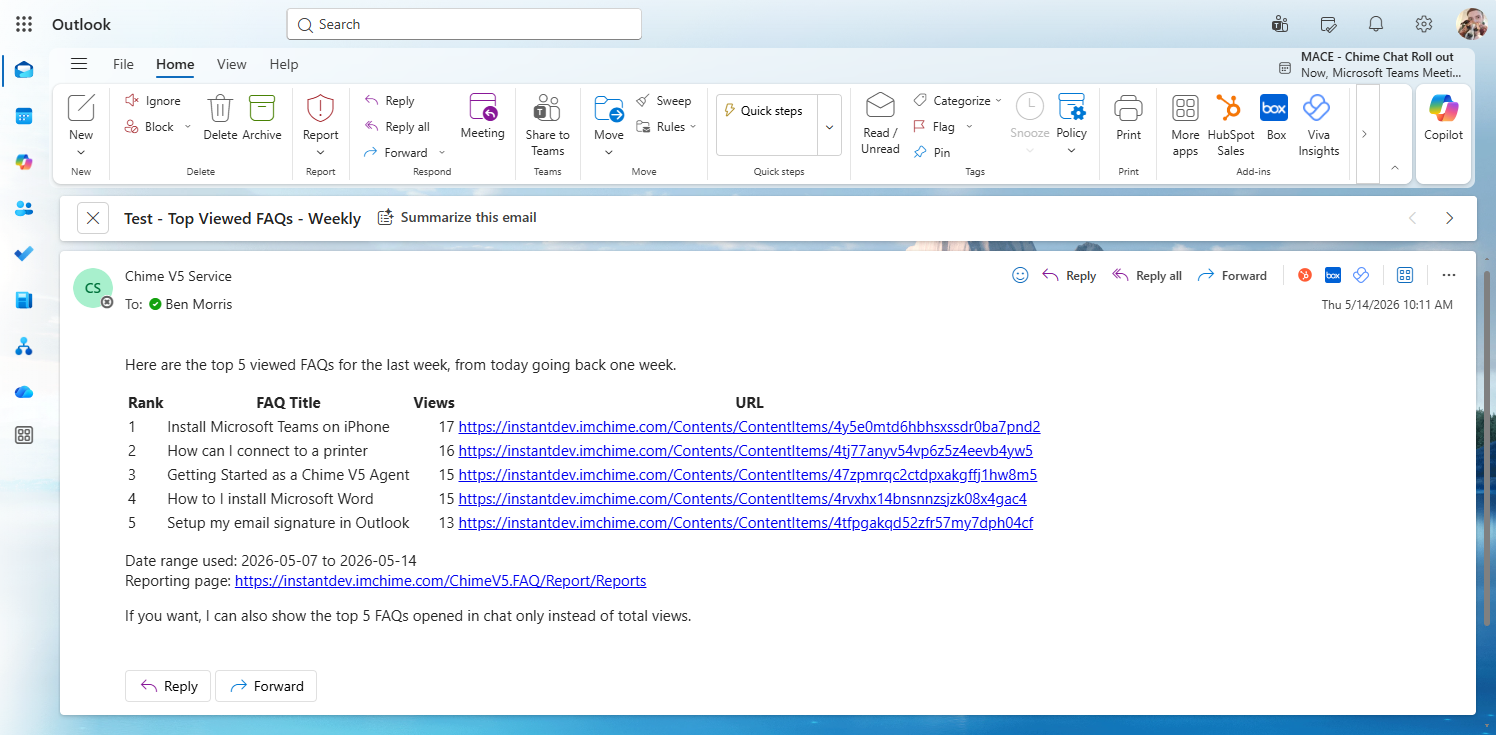Click Forward button below message
This screenshot has height=735, width=1496.
(x=266, y=686)
